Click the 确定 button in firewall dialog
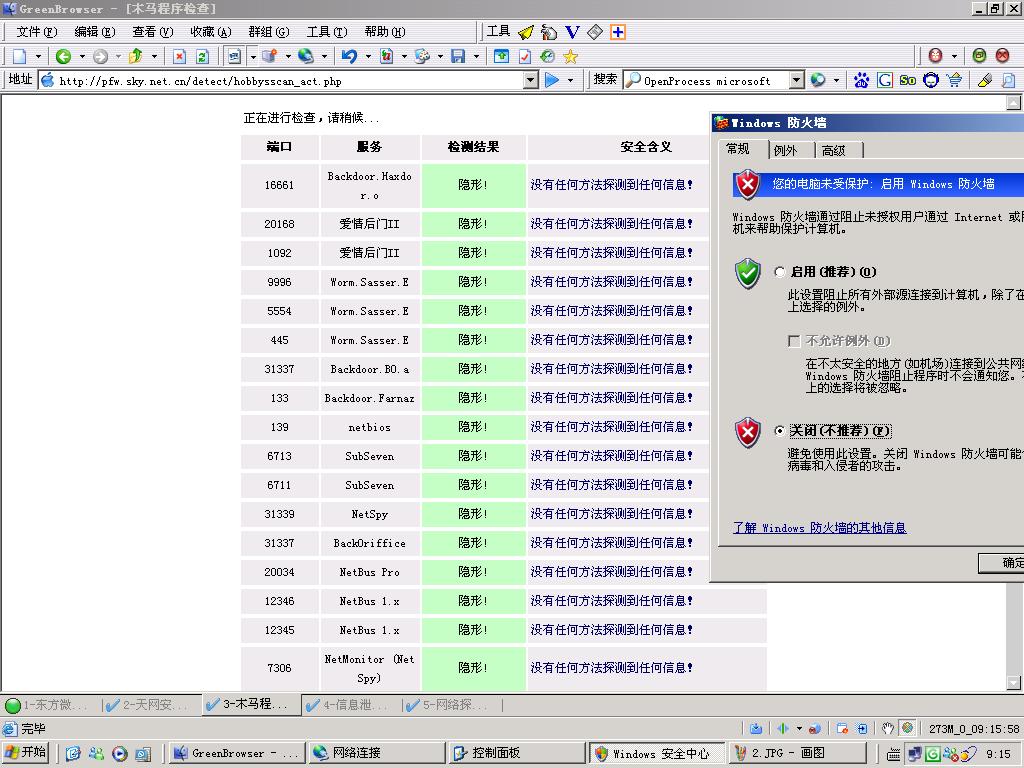 pyautogui.click(x=1002, y=563)
